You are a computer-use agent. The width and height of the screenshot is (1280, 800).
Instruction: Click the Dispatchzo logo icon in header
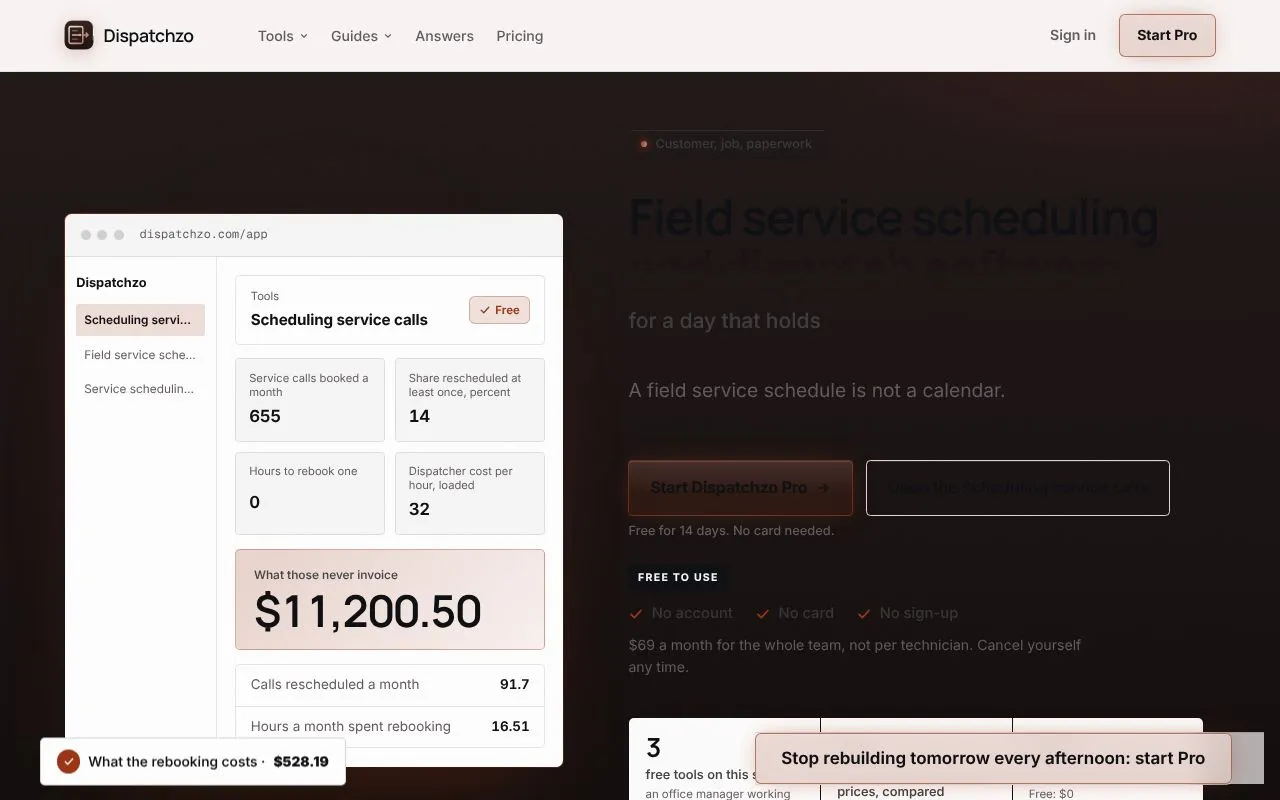click(79, 36)
